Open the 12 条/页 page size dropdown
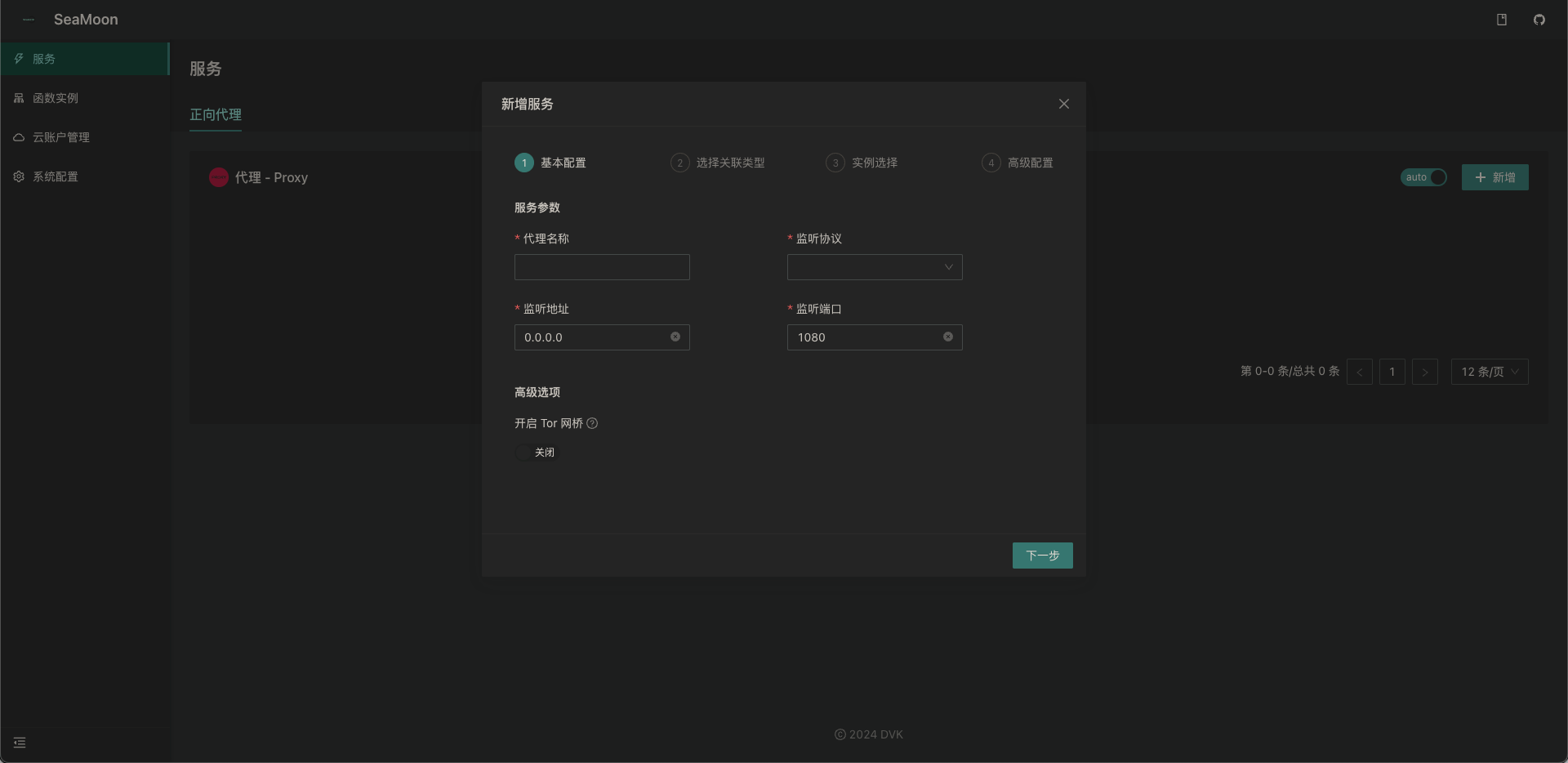1568x763 pixels. click(1490, 372)
